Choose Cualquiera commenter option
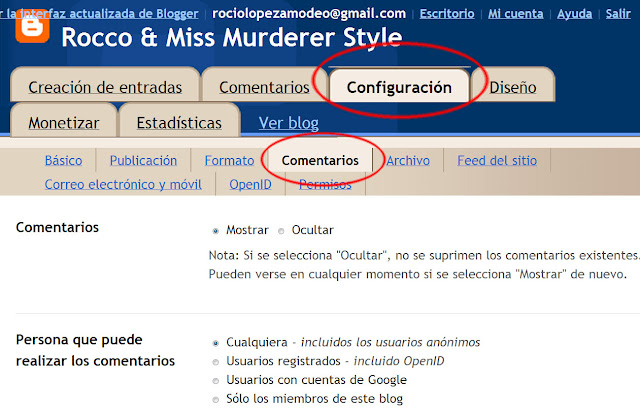Screen dimensions: 640x411 point(215,341)
